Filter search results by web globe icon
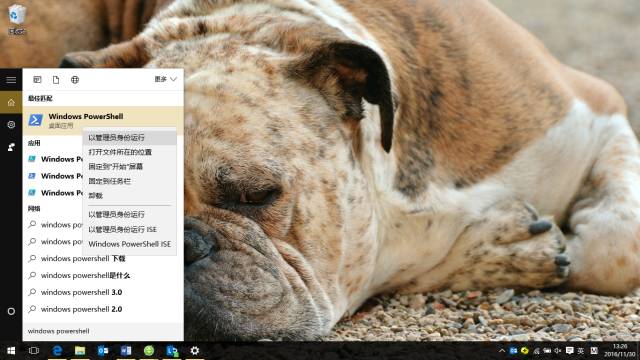The width and height of the screenshot is (640, 360). click(x=75, y=80)
